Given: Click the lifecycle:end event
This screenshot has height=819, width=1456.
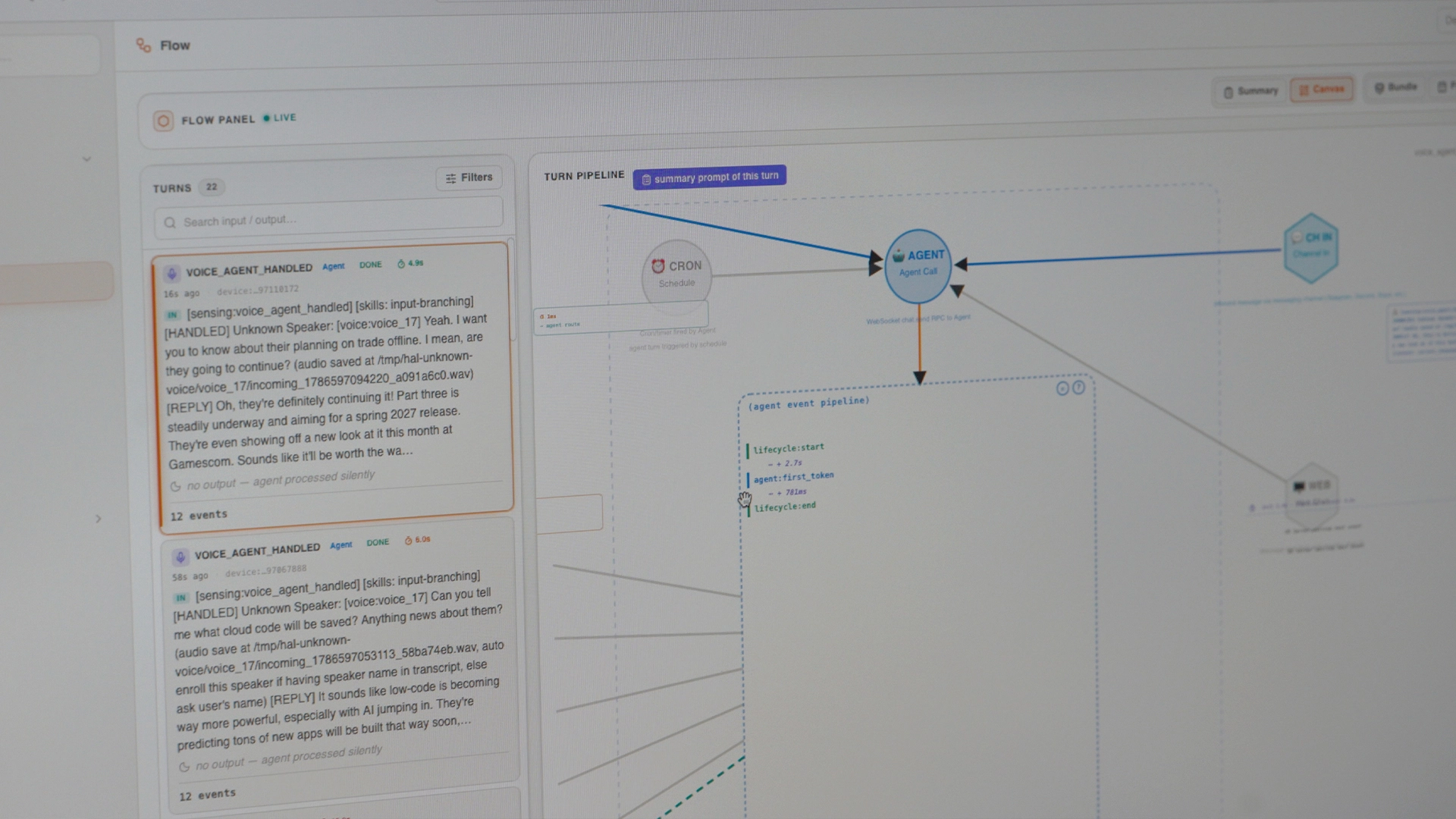Looking at the screenshot, I should pos(785,507).
